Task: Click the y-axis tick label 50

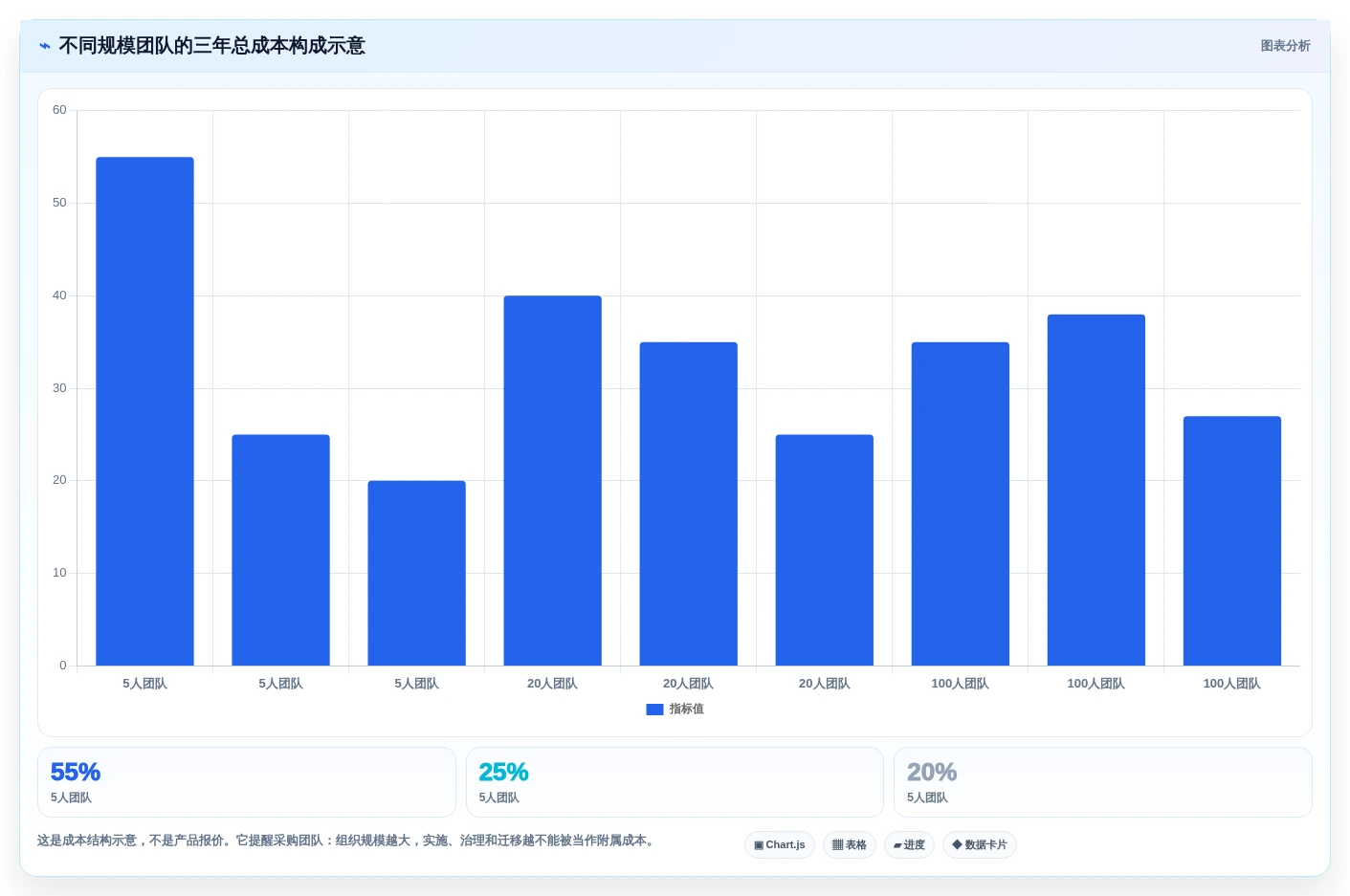Action: (x=59, y=203)
